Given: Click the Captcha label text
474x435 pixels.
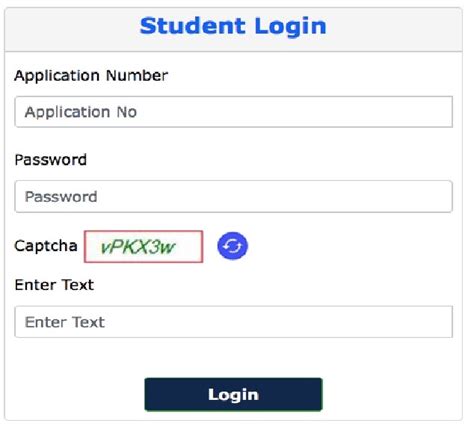Looking at the screenshot, I should 46,246.
